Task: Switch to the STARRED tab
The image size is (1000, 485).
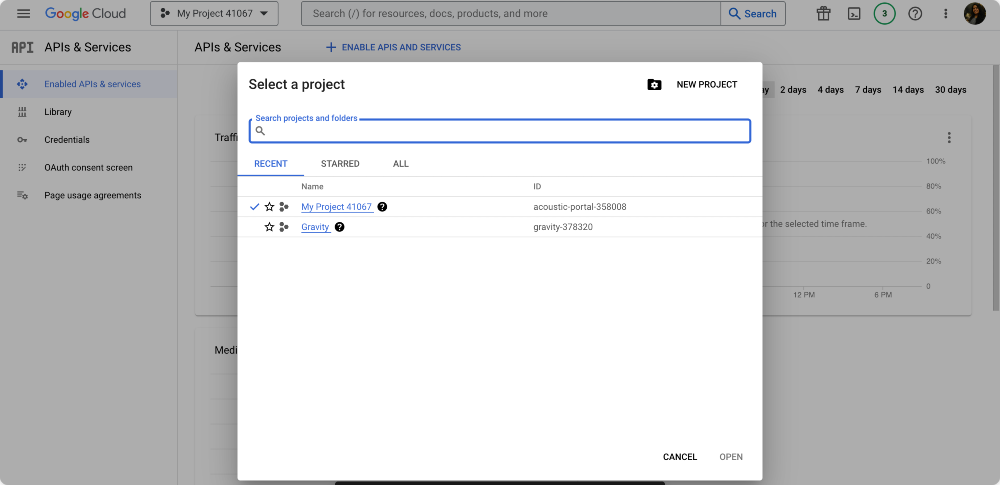Action: coord(340,164)
